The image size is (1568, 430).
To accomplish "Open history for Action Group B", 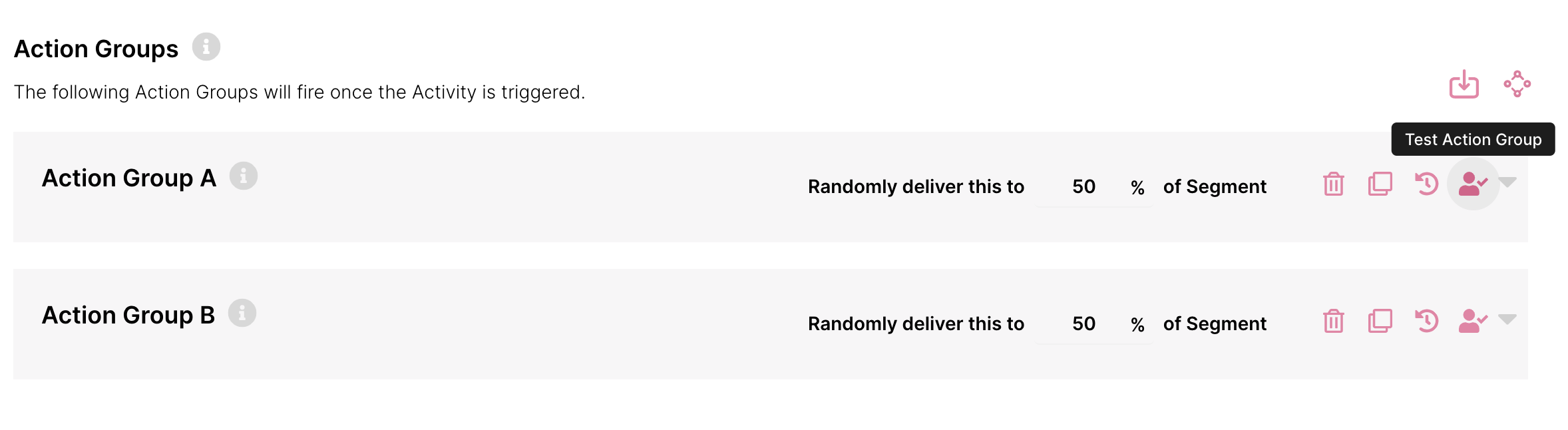I will [1426, 321].
